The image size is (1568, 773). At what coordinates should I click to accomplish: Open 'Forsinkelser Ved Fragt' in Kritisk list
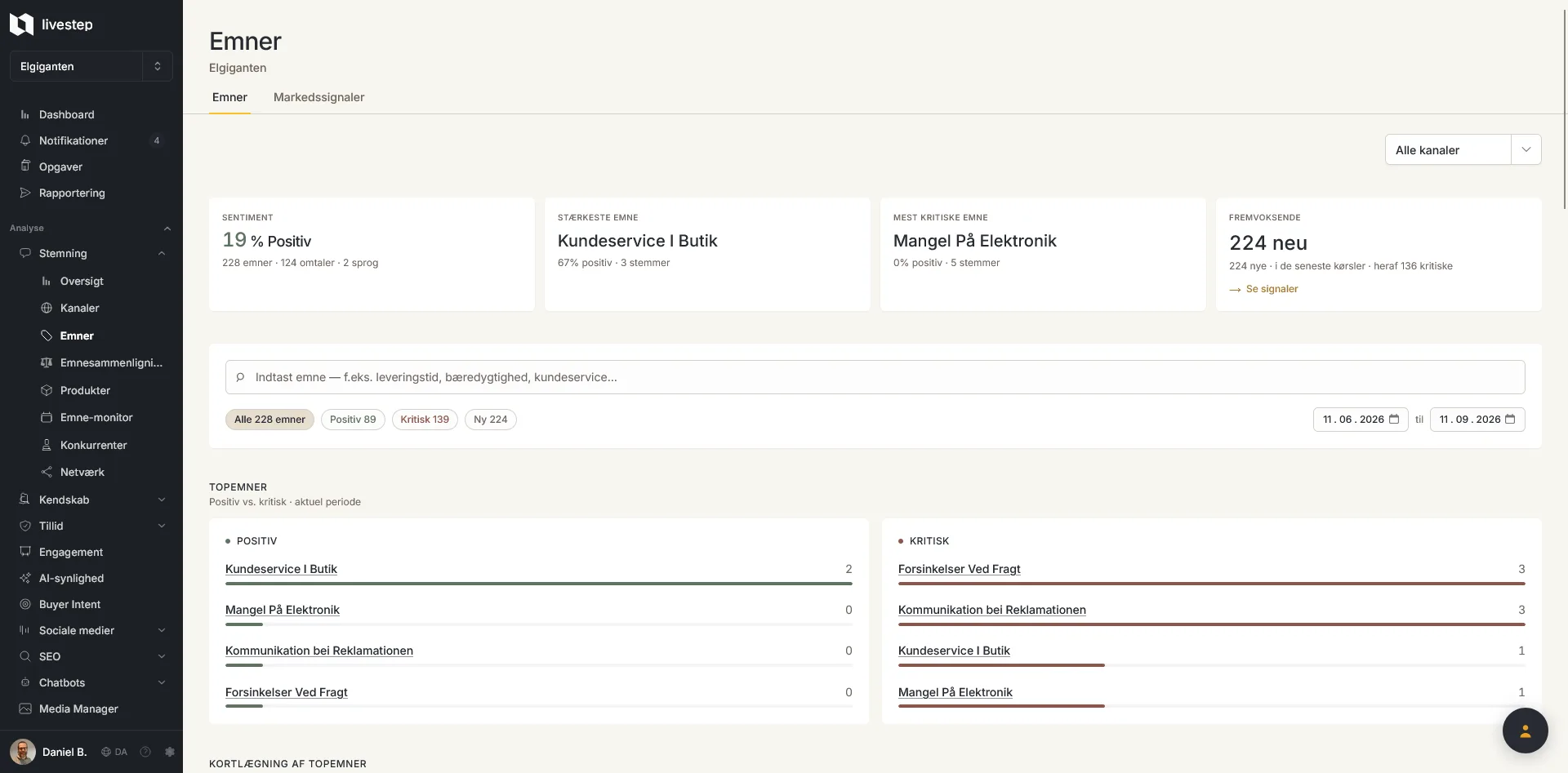tap(959, 569)
